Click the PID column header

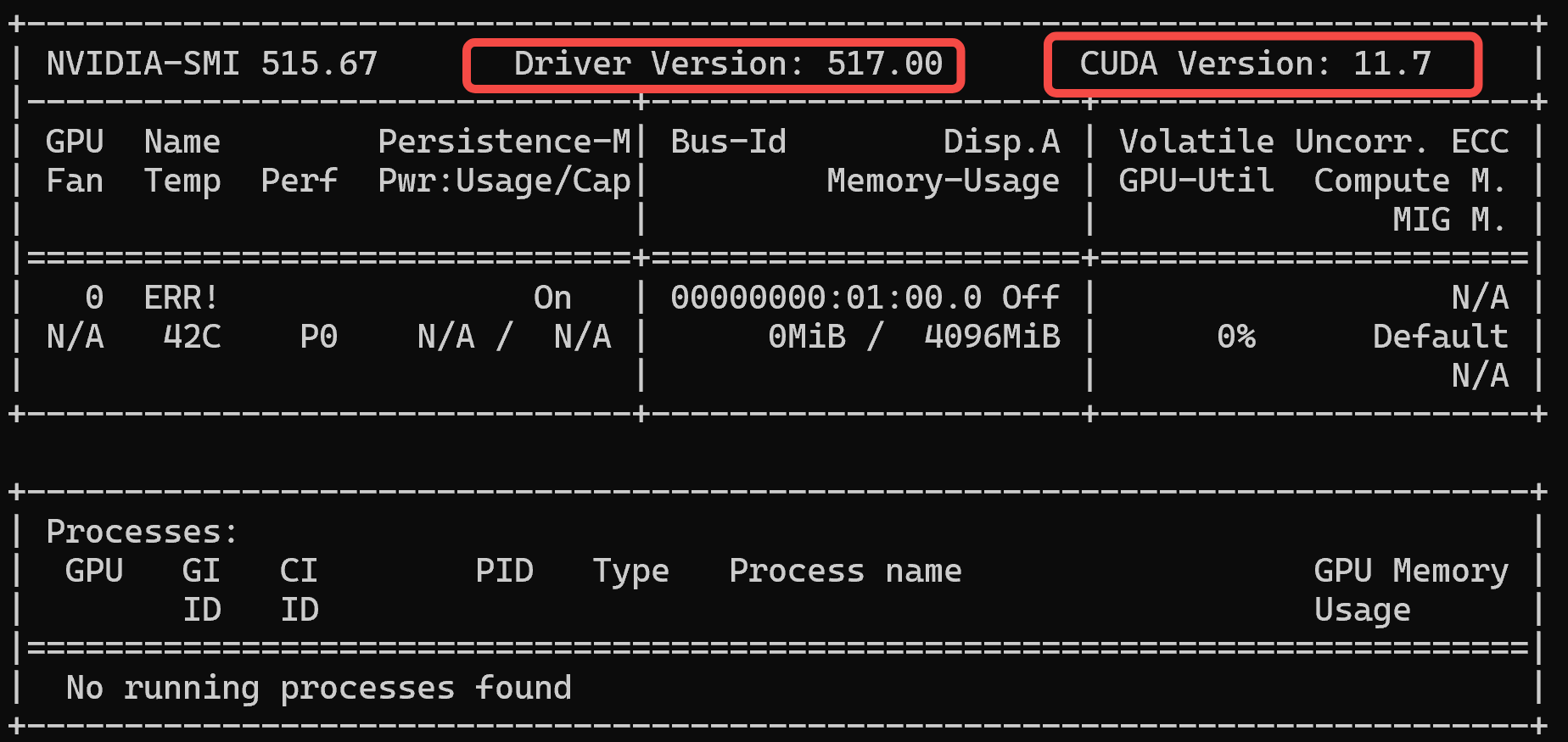(x=504, y=572)
